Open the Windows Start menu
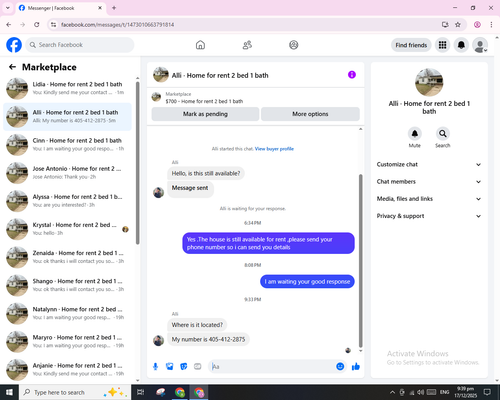The width and height of the screenshot is (500, 400). (9, 392)
